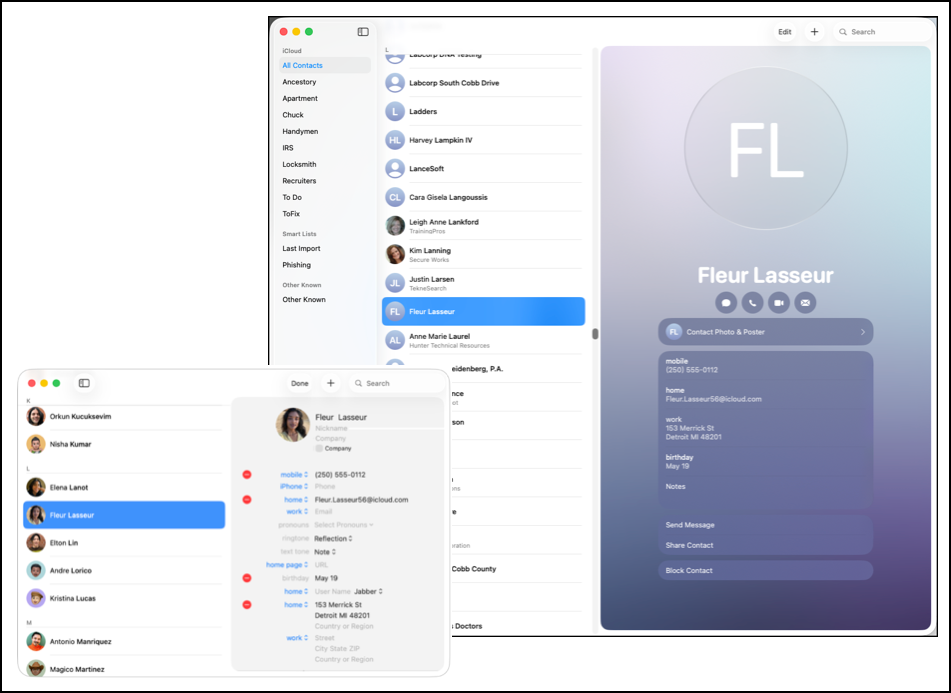951x693 pixels.
Task: Email Fleur Lasseur using the envelope icon
Action: coord(805,303)
